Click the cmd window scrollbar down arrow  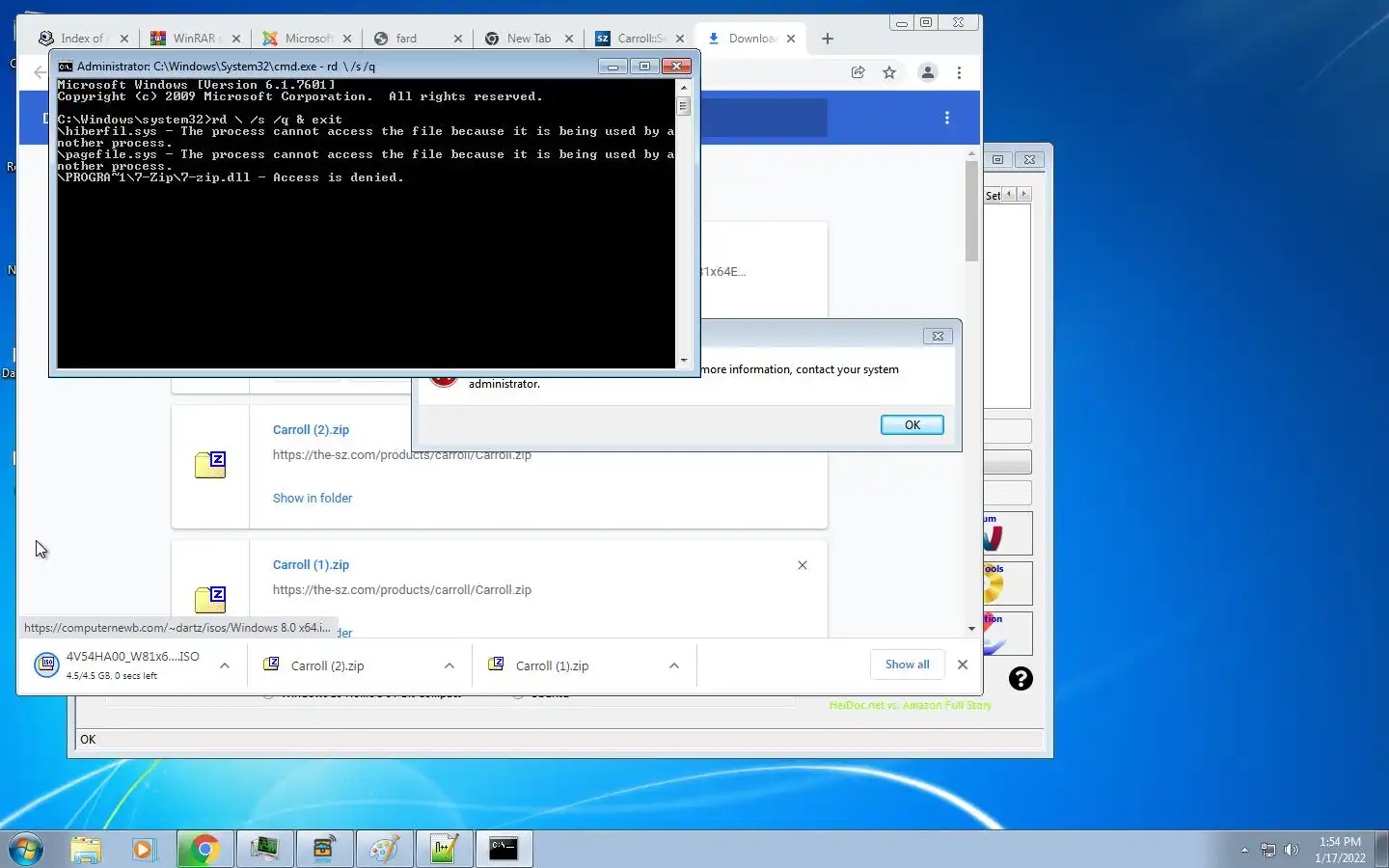tap(684, 361)
